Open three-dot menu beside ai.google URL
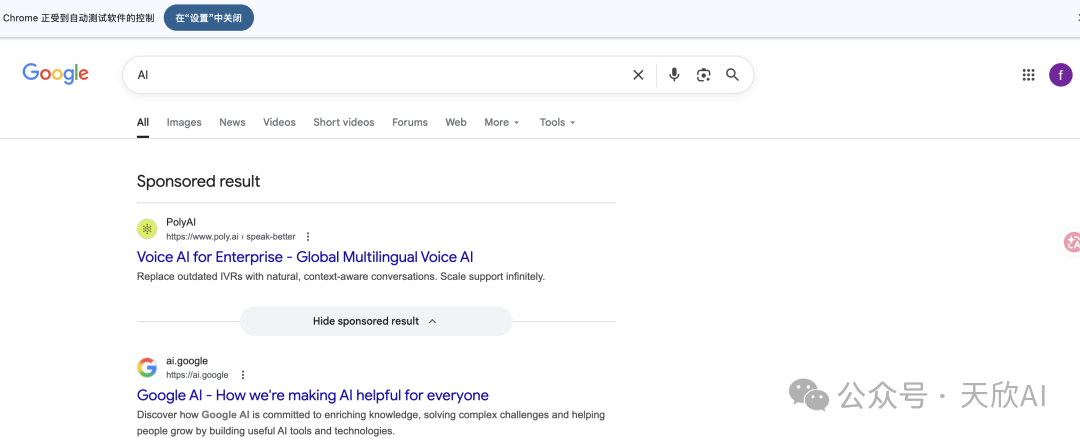Viewport: 1080px width, 438px height. (242, 375)
